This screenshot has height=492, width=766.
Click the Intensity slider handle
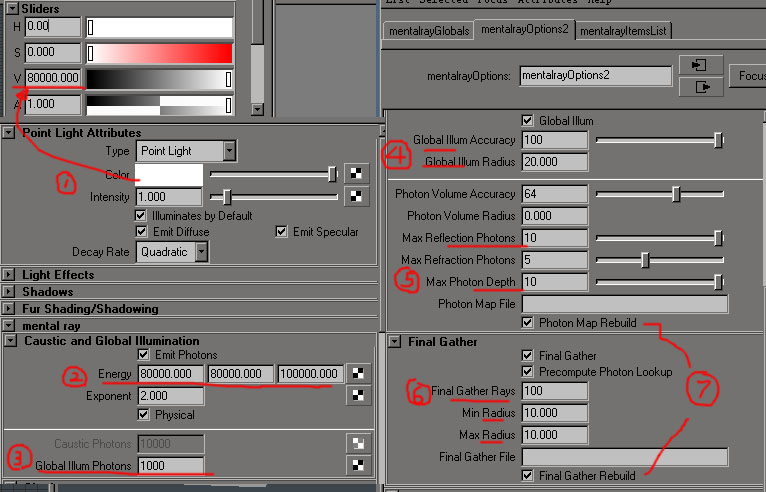tap(227, 197)
